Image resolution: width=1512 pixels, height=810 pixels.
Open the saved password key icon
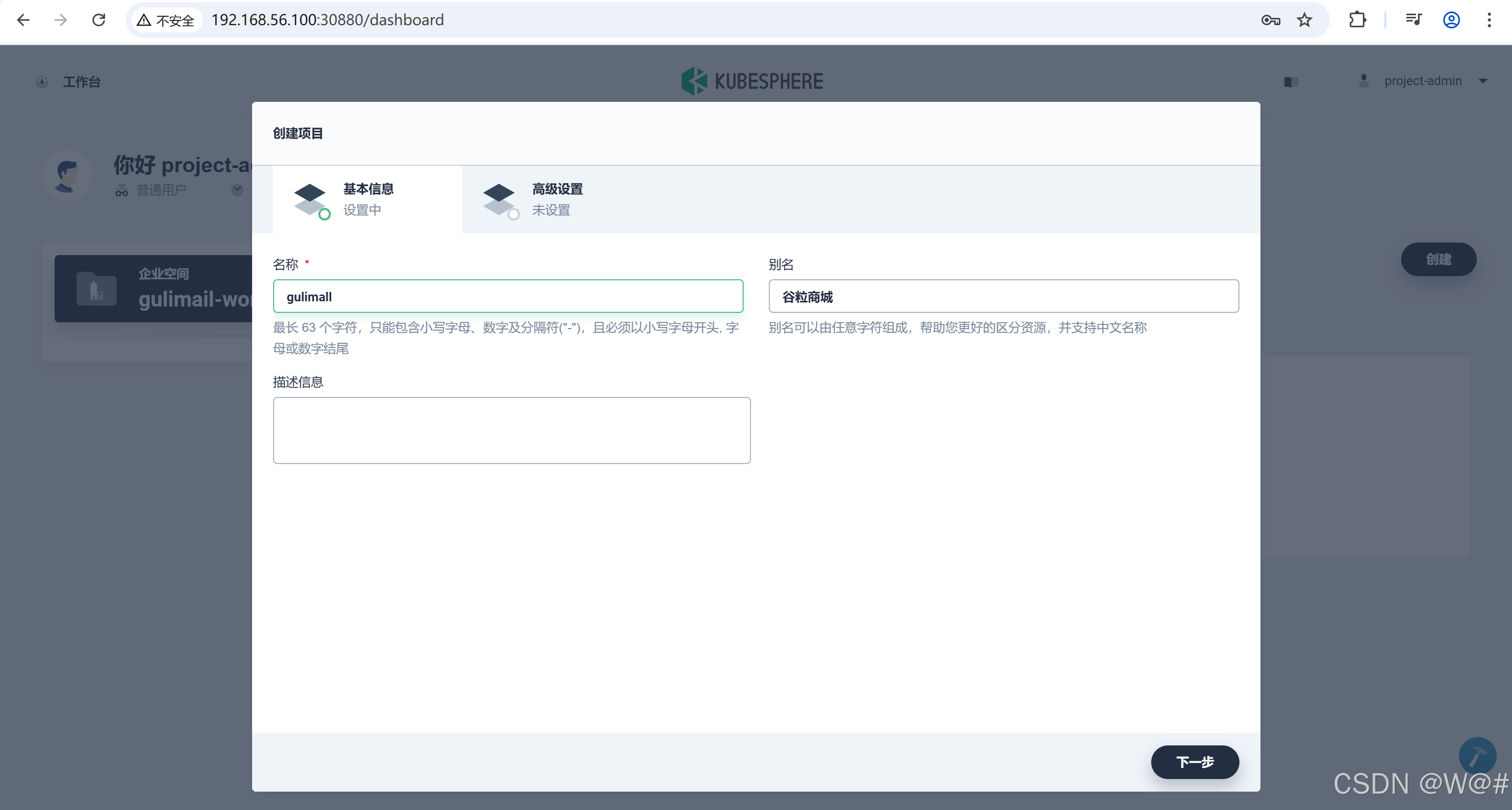[1270, 20]
